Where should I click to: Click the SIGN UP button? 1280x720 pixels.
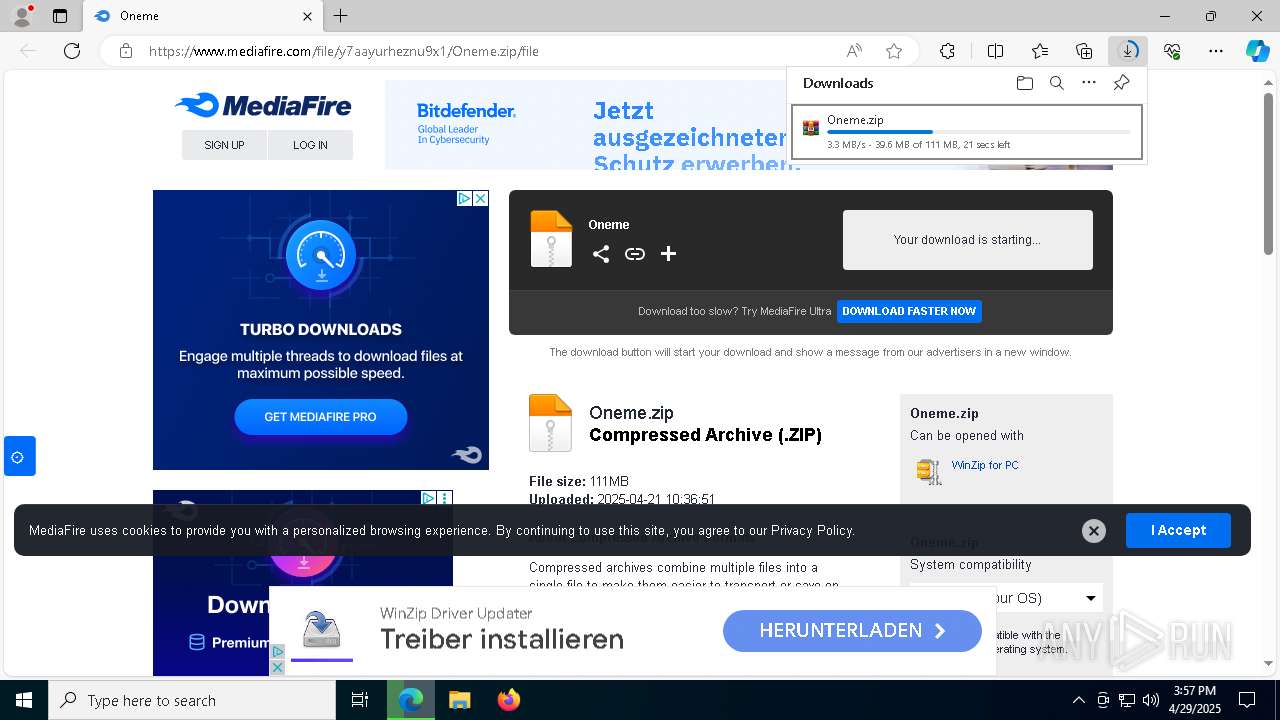click(224, 145)
